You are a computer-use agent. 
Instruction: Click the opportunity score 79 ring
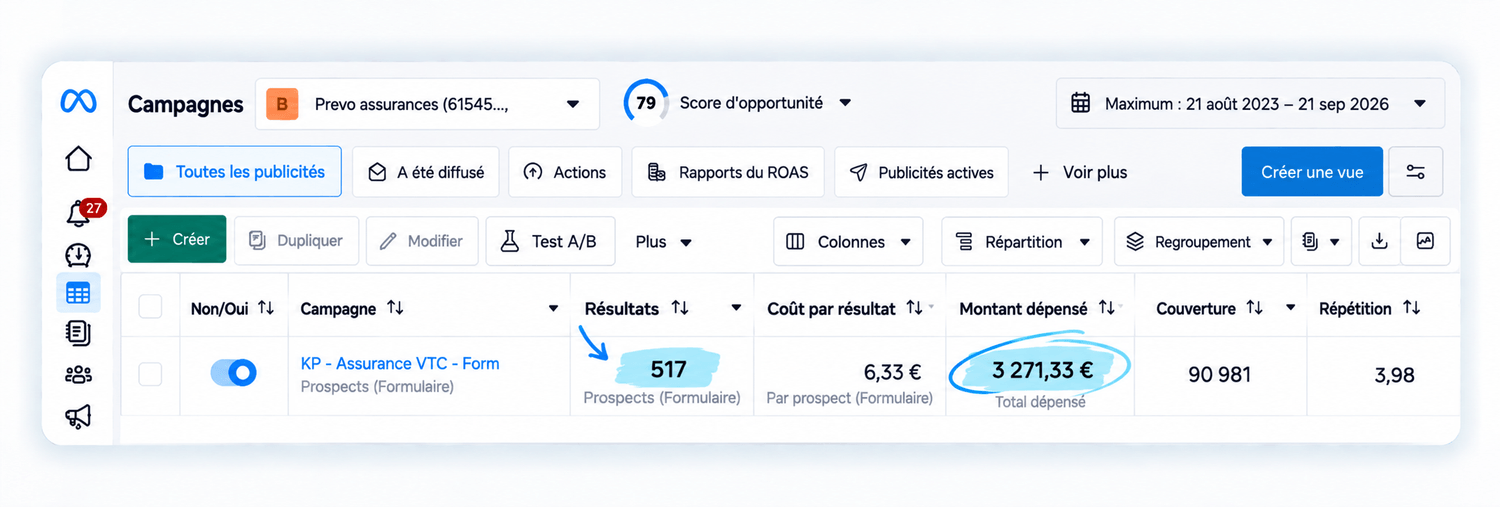[x=646, y=103]
